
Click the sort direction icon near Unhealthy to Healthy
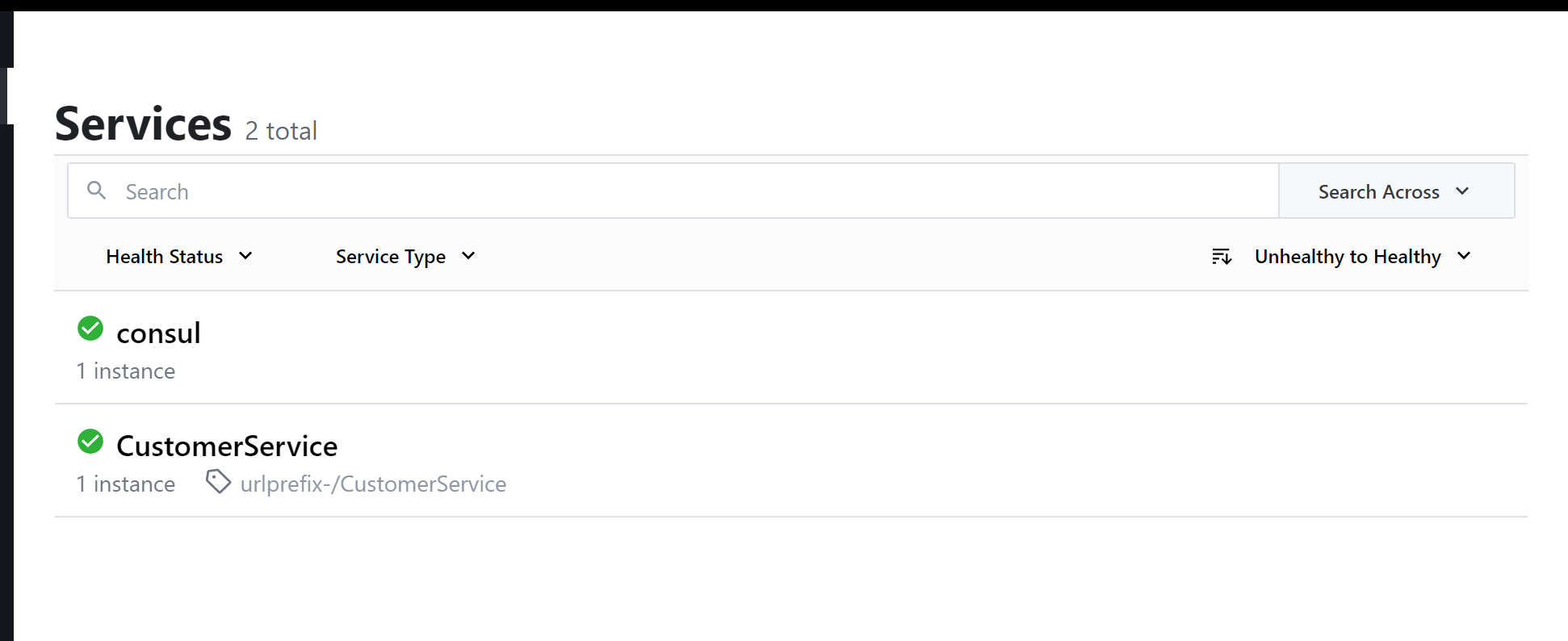[1222, 256]
